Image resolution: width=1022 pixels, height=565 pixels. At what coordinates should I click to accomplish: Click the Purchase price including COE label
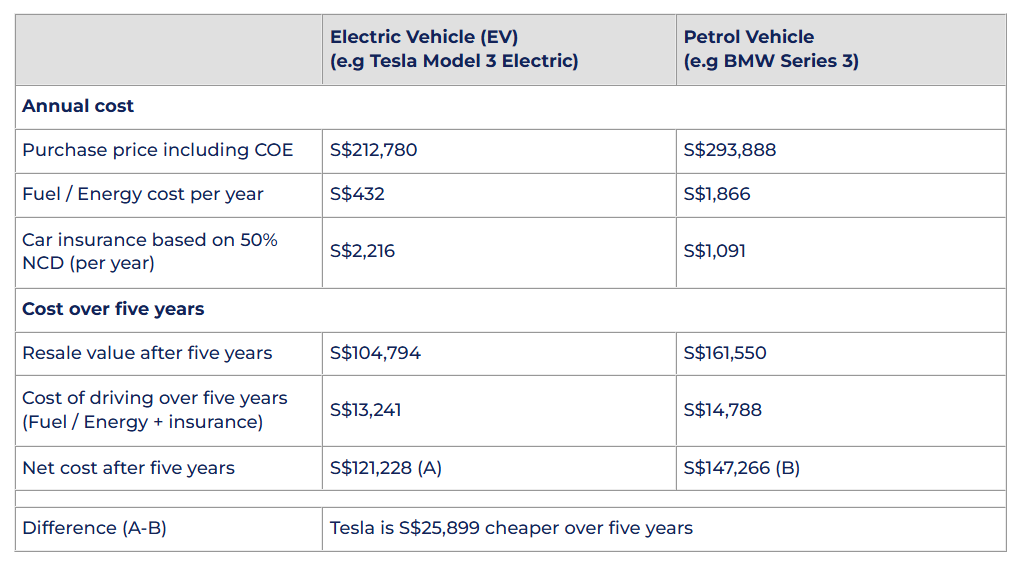pyautogui.click(x=158, y=150)
